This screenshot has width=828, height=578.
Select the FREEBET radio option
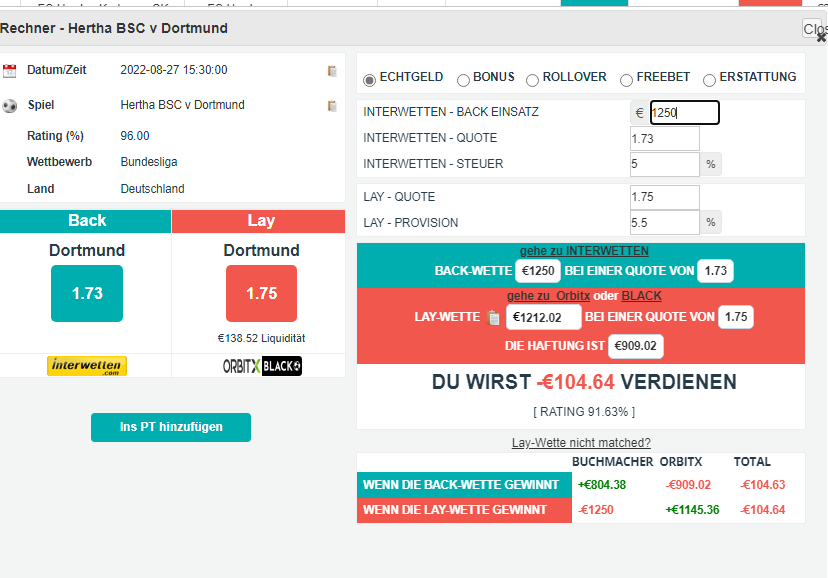(x=627, y=79)
